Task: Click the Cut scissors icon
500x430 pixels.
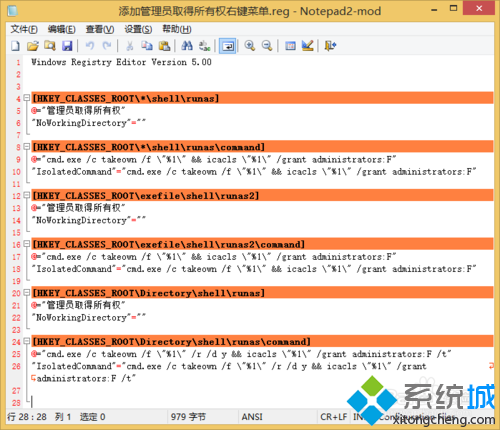Action: (x=130, y=46)
